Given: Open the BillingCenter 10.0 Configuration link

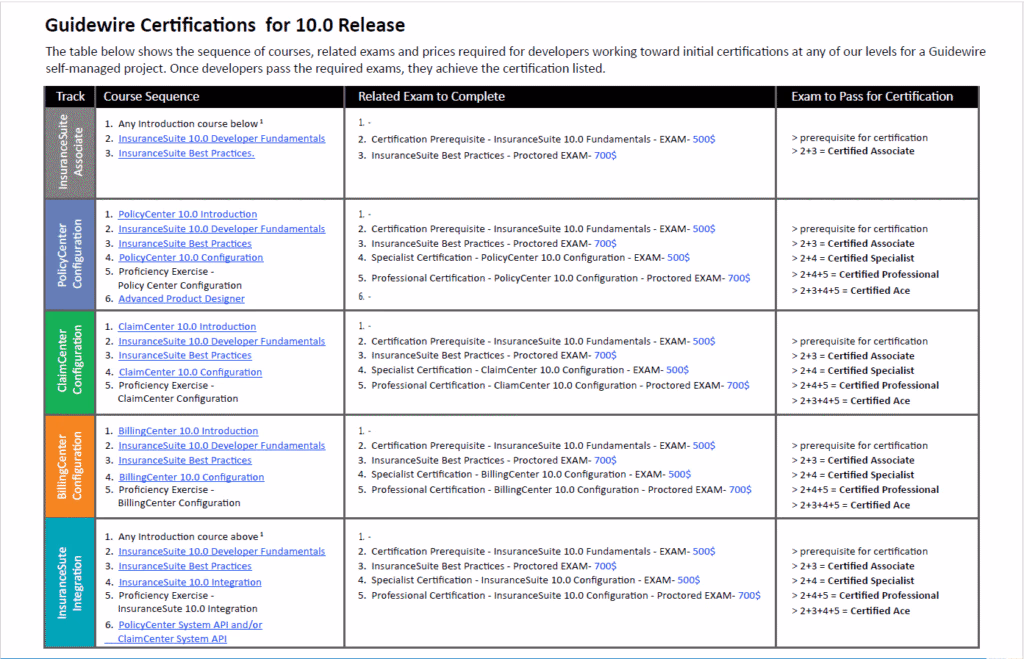Looking at the screenshot, I should (191, 477).
